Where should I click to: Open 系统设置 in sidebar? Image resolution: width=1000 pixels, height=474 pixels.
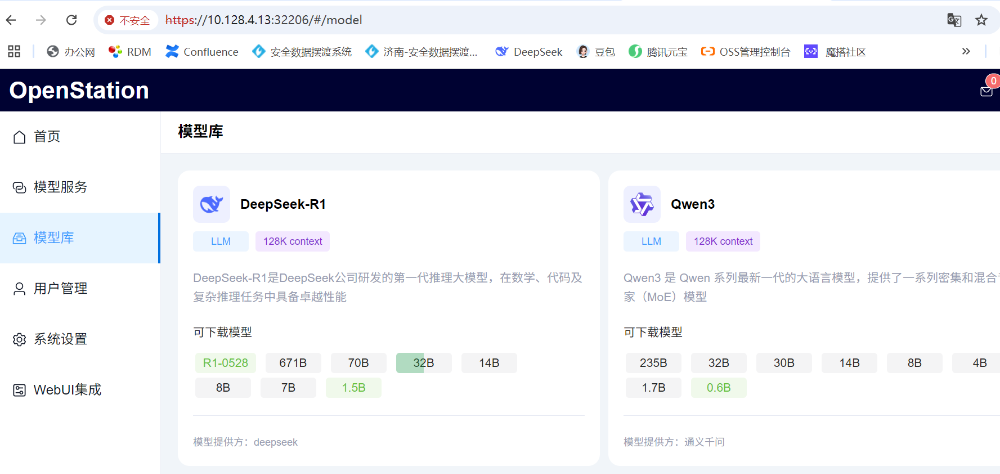click(60, 339)
